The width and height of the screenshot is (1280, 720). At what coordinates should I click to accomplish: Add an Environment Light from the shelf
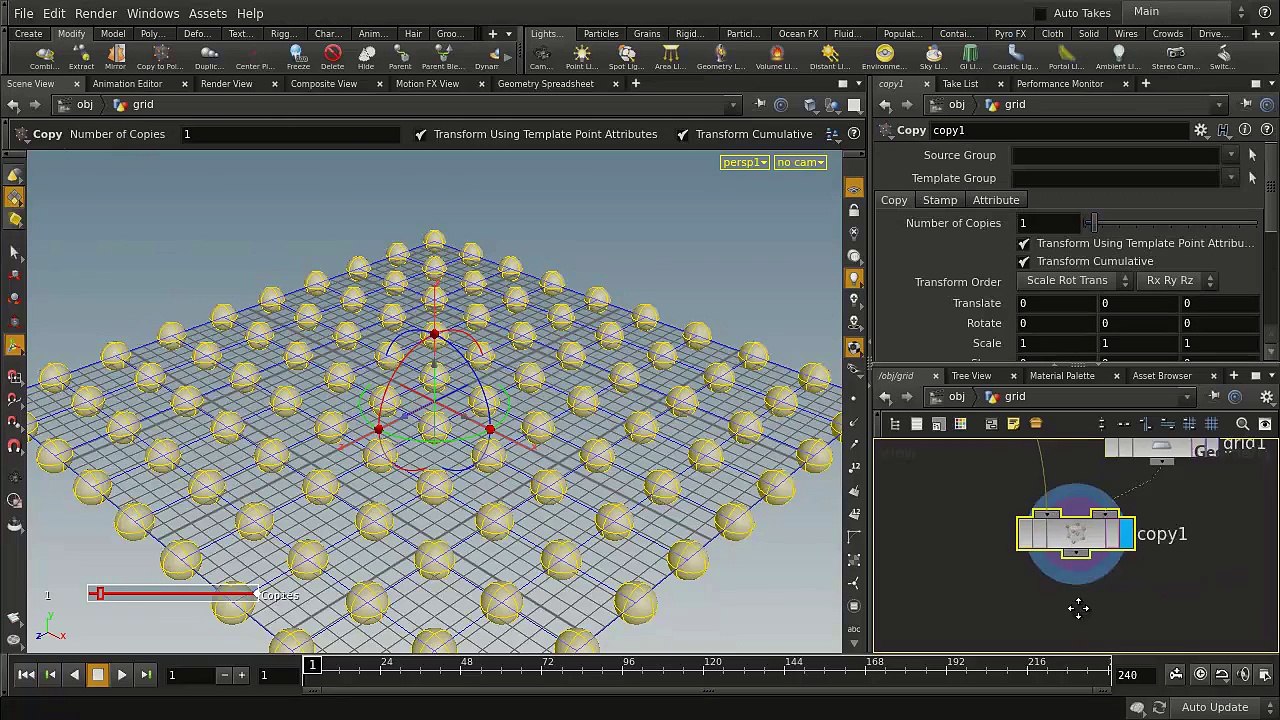884,57
